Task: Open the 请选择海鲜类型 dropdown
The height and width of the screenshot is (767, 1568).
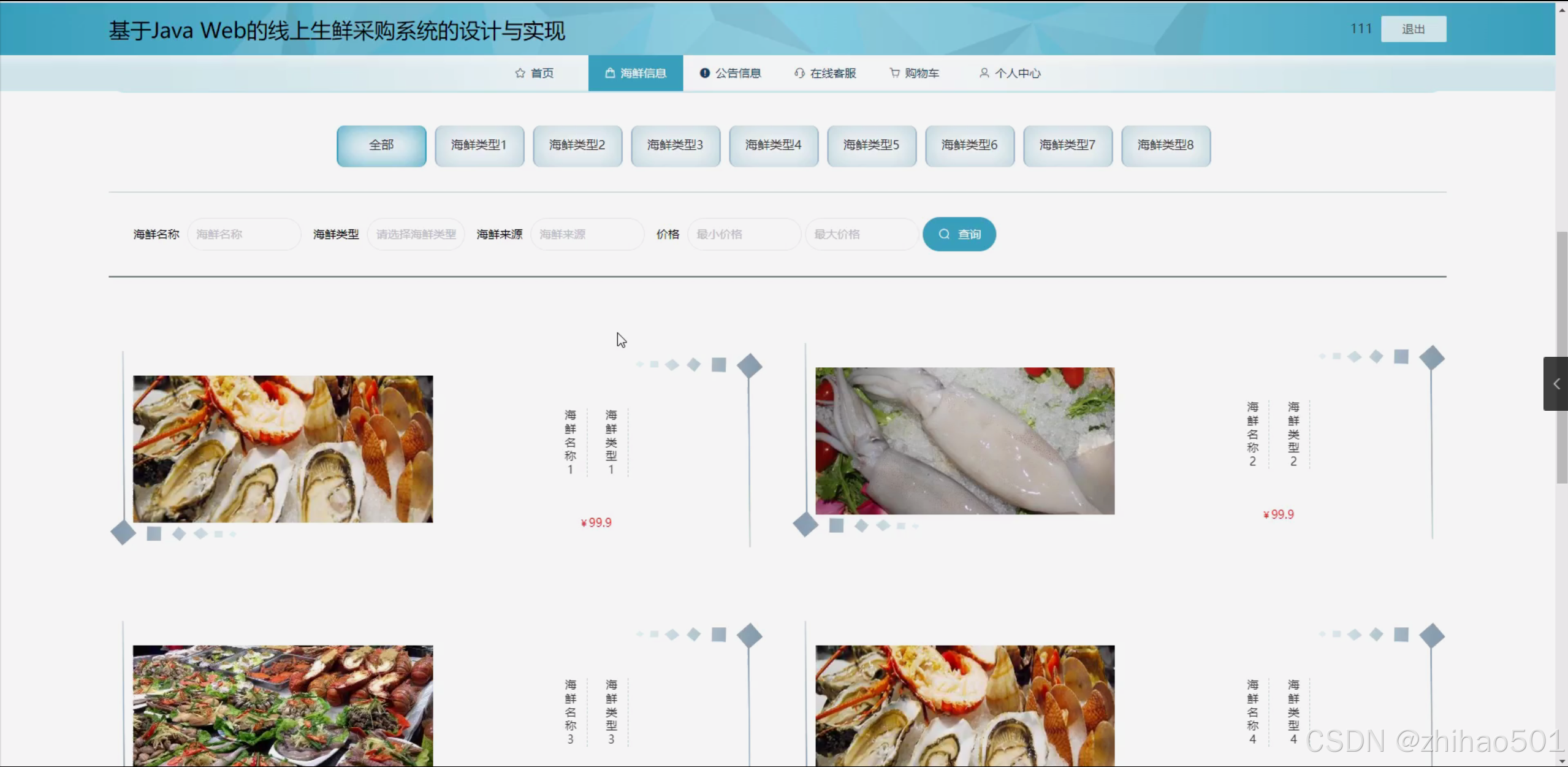Action: (x=416, y=234)
